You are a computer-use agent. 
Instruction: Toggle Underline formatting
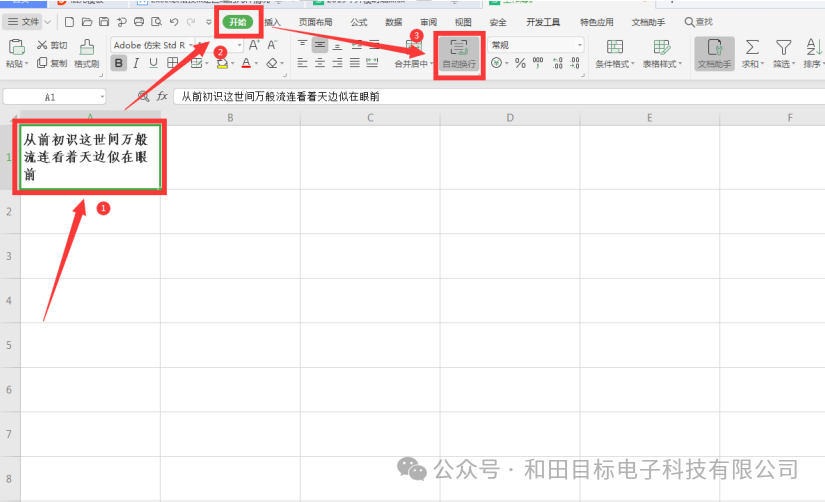[x=153, y=64]
